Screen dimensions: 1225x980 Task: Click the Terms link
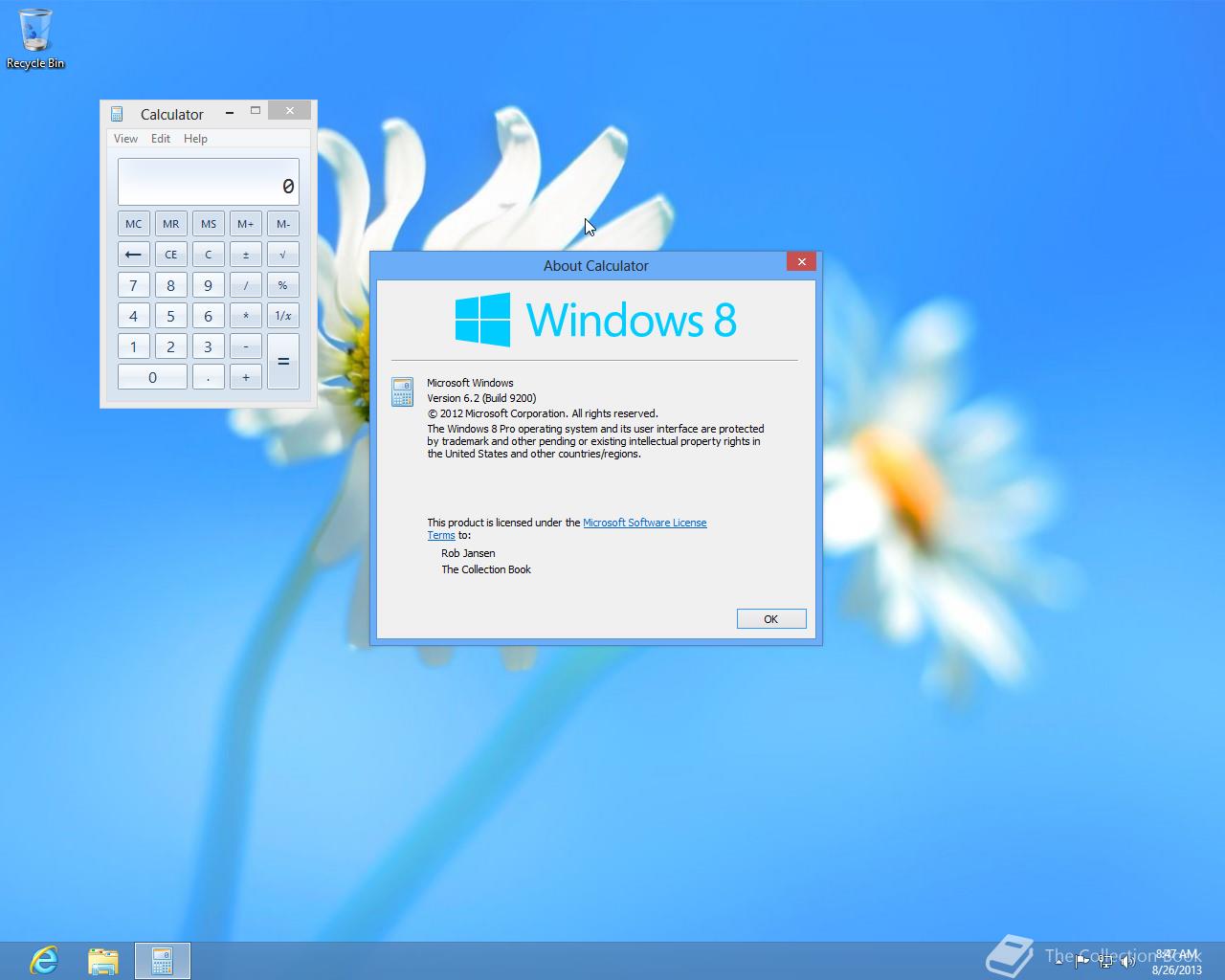pos(441,535)
